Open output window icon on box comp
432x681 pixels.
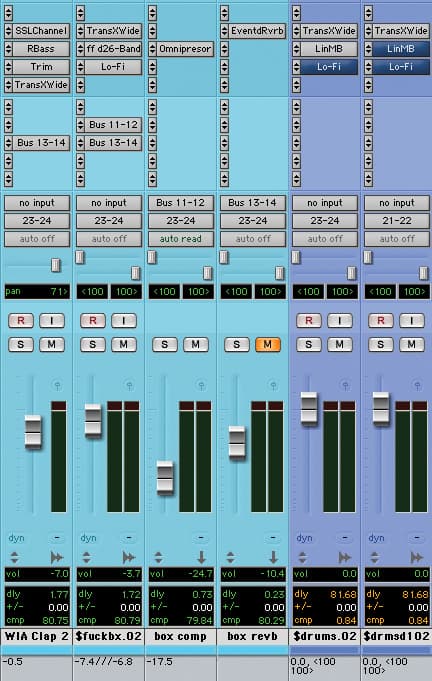[201, 385]
